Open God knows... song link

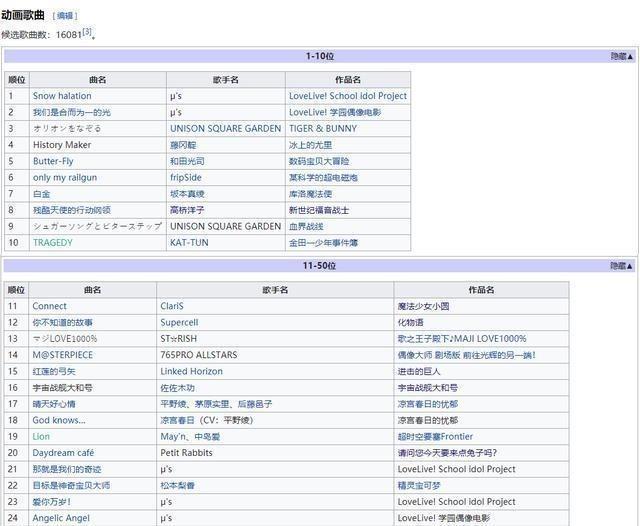[x=59, y=420]
